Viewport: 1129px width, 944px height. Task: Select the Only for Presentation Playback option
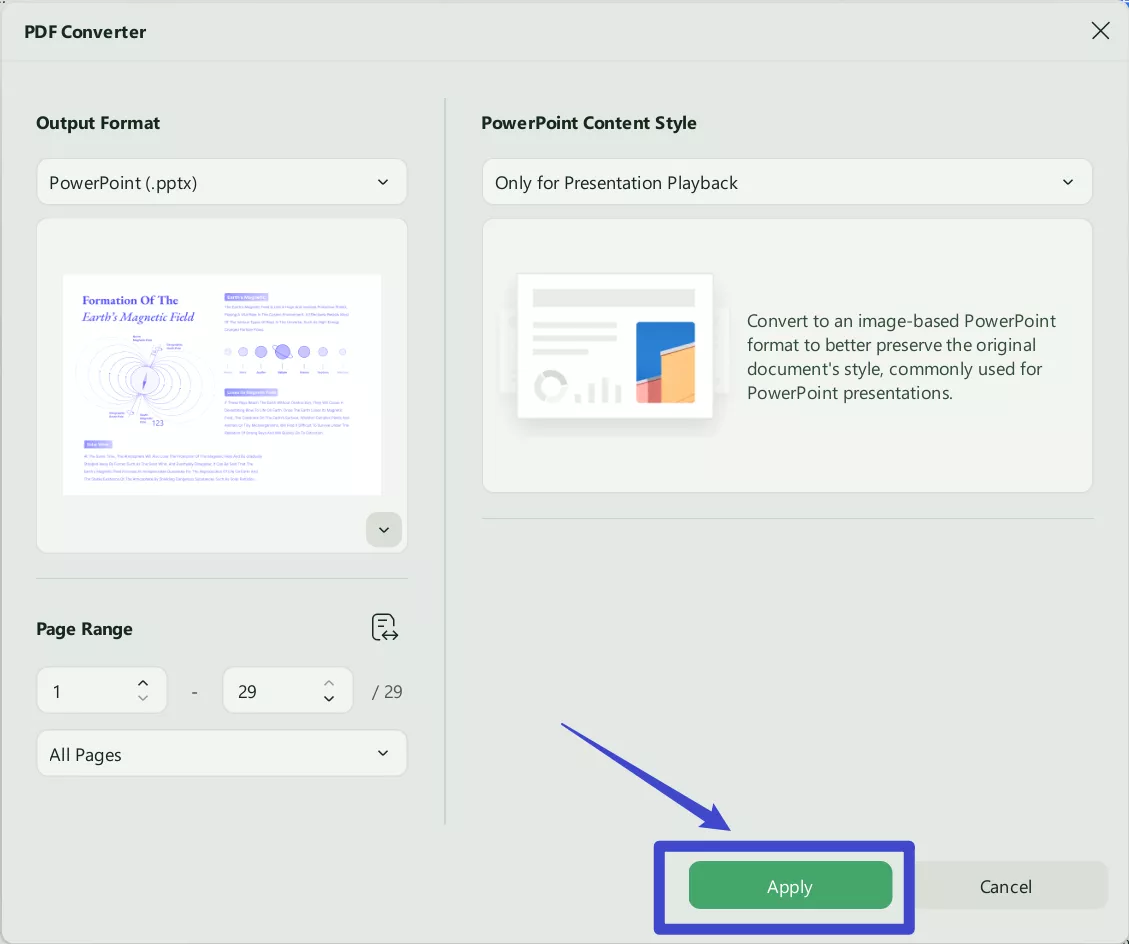pyautogui.click(x=787, y=182)
